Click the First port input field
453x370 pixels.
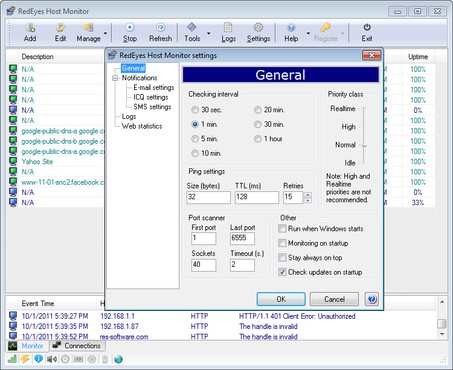(204, 238)
